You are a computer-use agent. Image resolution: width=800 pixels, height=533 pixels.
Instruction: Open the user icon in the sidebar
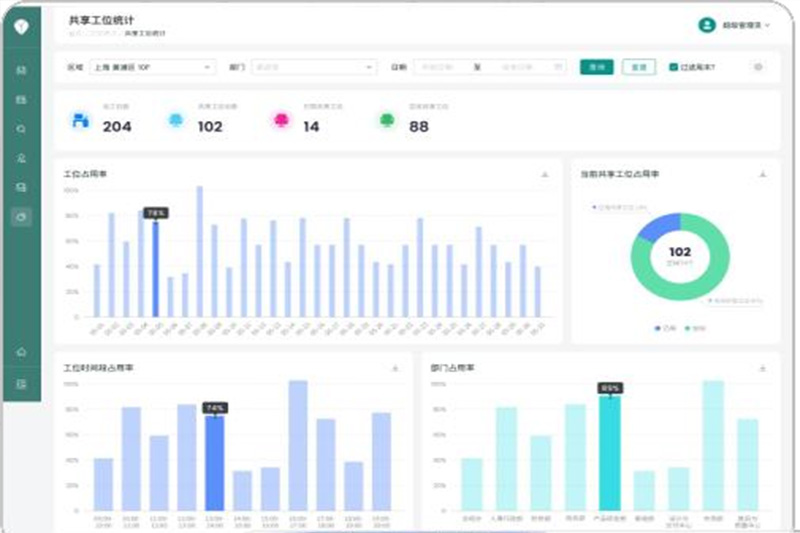coord(21,158)
